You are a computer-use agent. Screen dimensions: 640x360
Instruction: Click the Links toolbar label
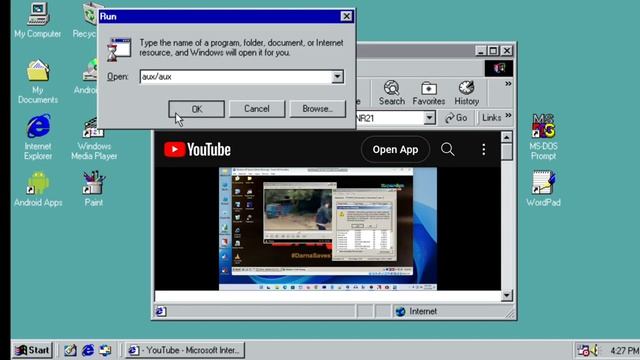491,118
